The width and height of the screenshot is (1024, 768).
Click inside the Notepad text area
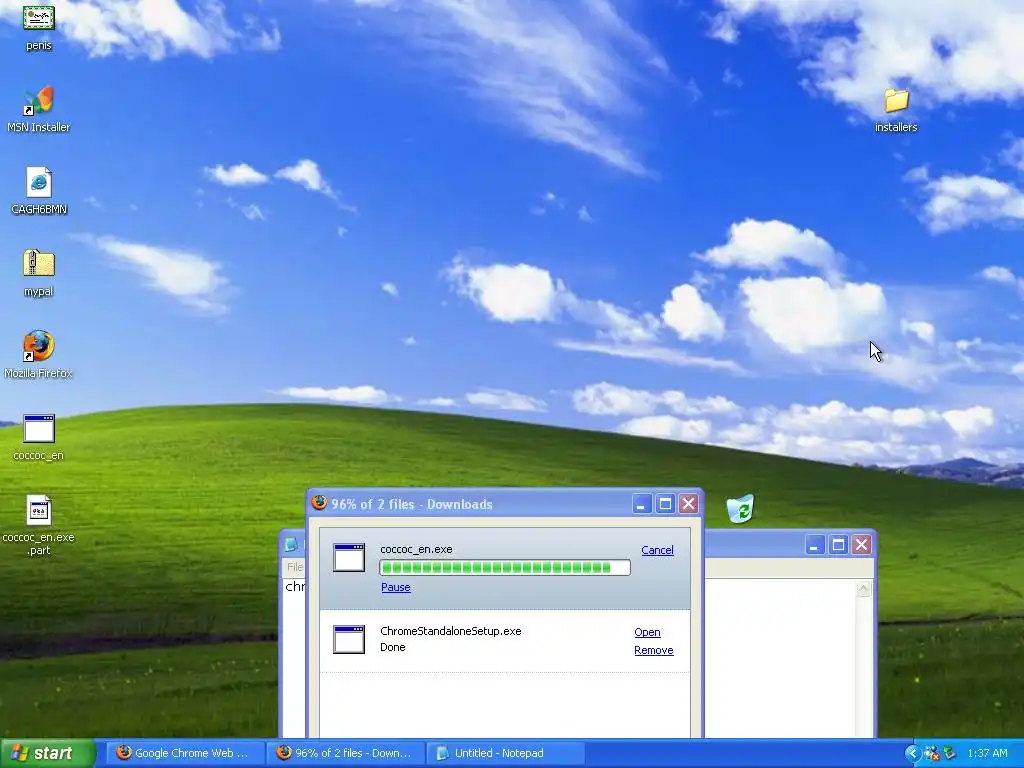click(x=779, y=658)
